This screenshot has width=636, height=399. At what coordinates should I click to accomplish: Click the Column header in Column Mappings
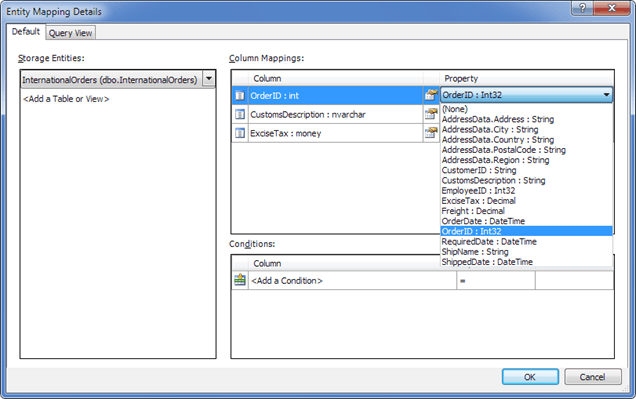coord(336,78)
